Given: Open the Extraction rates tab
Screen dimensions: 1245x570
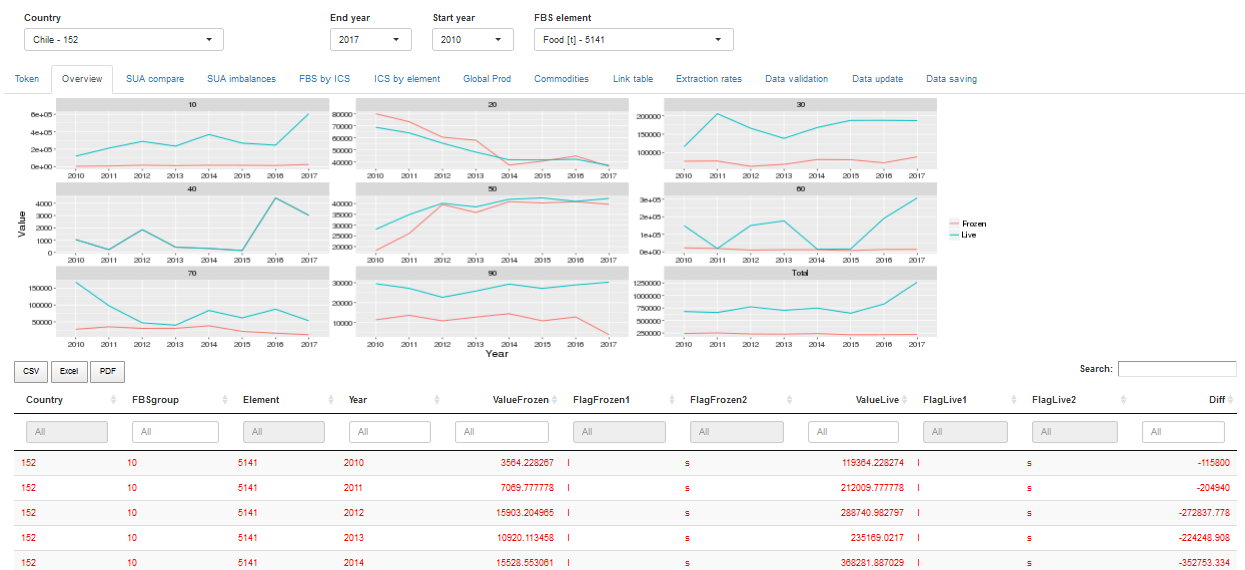Looking at the screenshot, I should (x=708, y=79).
